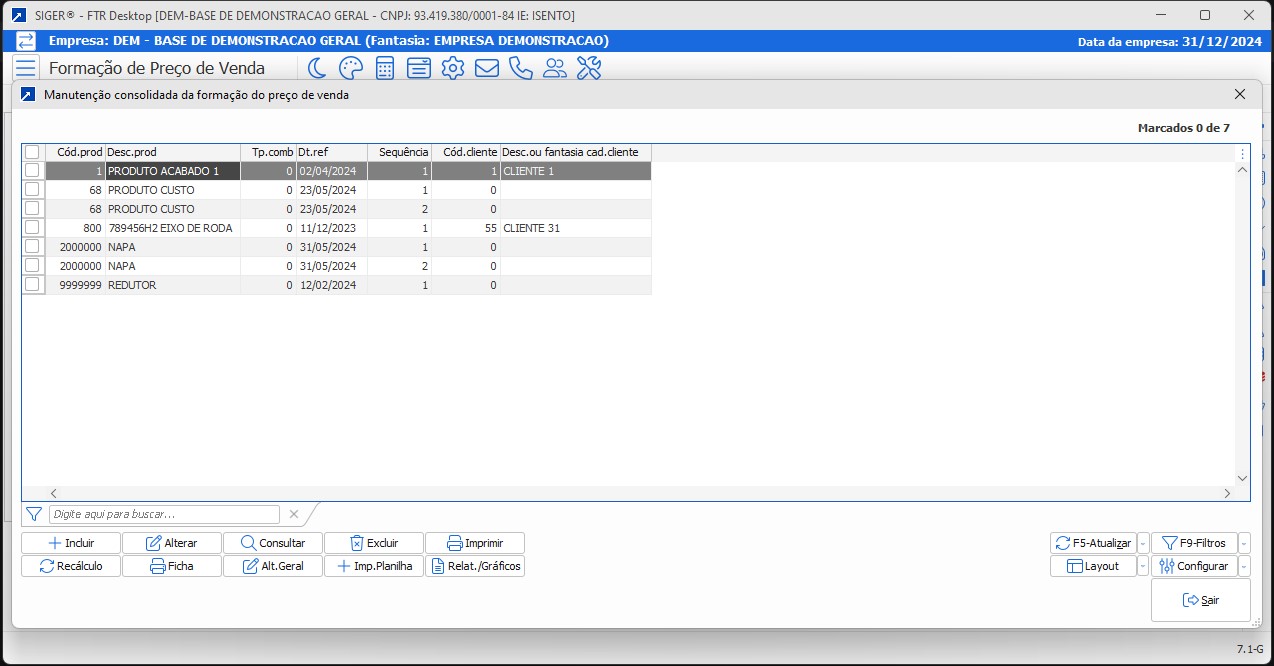1274x666 pixels.
Task: Open settings gear icon in toolbar
Action: tap(453, 68)
